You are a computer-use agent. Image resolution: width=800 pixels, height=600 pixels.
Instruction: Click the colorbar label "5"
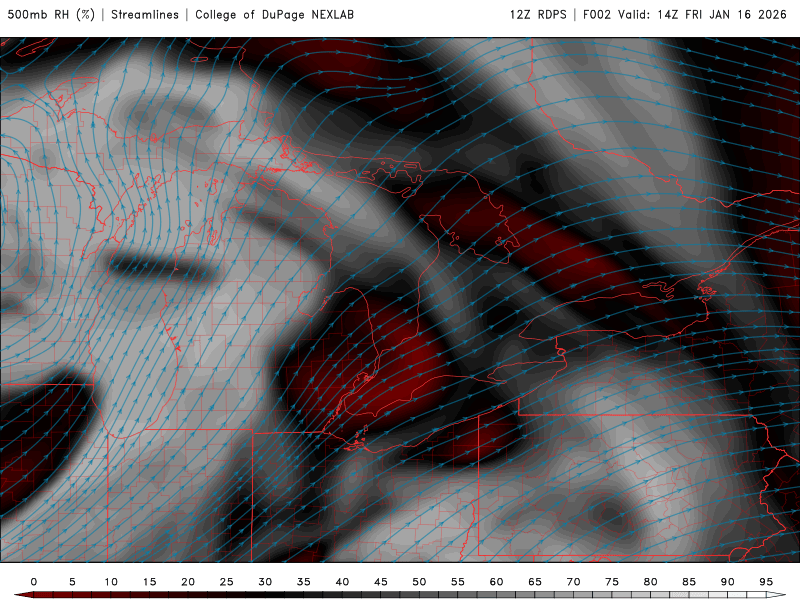point(72,582)
